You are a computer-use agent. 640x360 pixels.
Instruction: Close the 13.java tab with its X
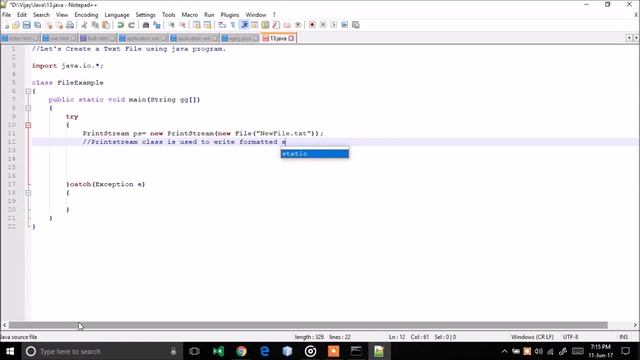coord(291,38)
